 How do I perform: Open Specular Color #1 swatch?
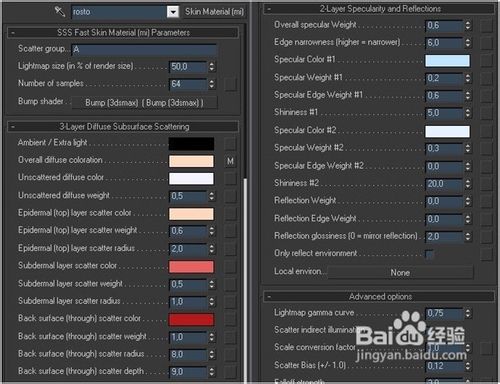(x=447, y=61)
